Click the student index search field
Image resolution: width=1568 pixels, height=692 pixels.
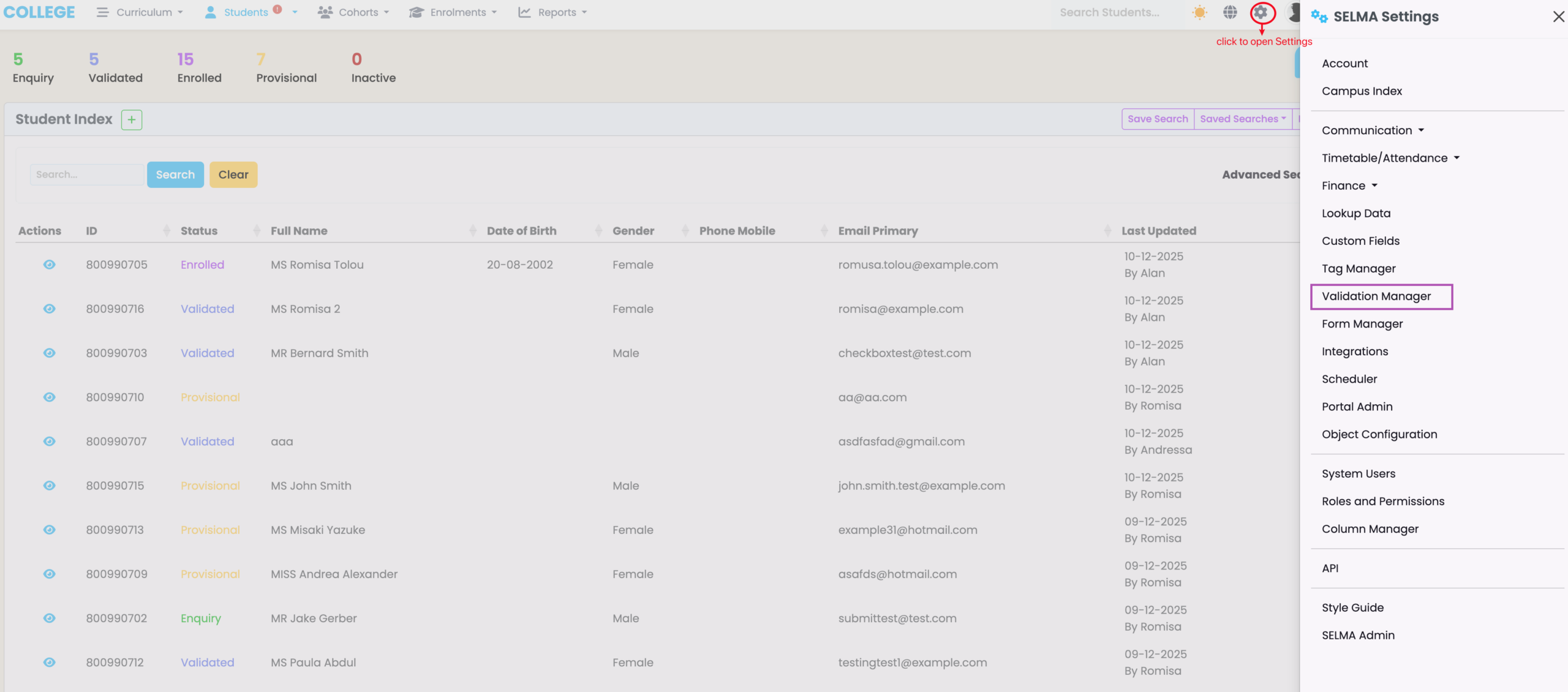tap(86, 175)
